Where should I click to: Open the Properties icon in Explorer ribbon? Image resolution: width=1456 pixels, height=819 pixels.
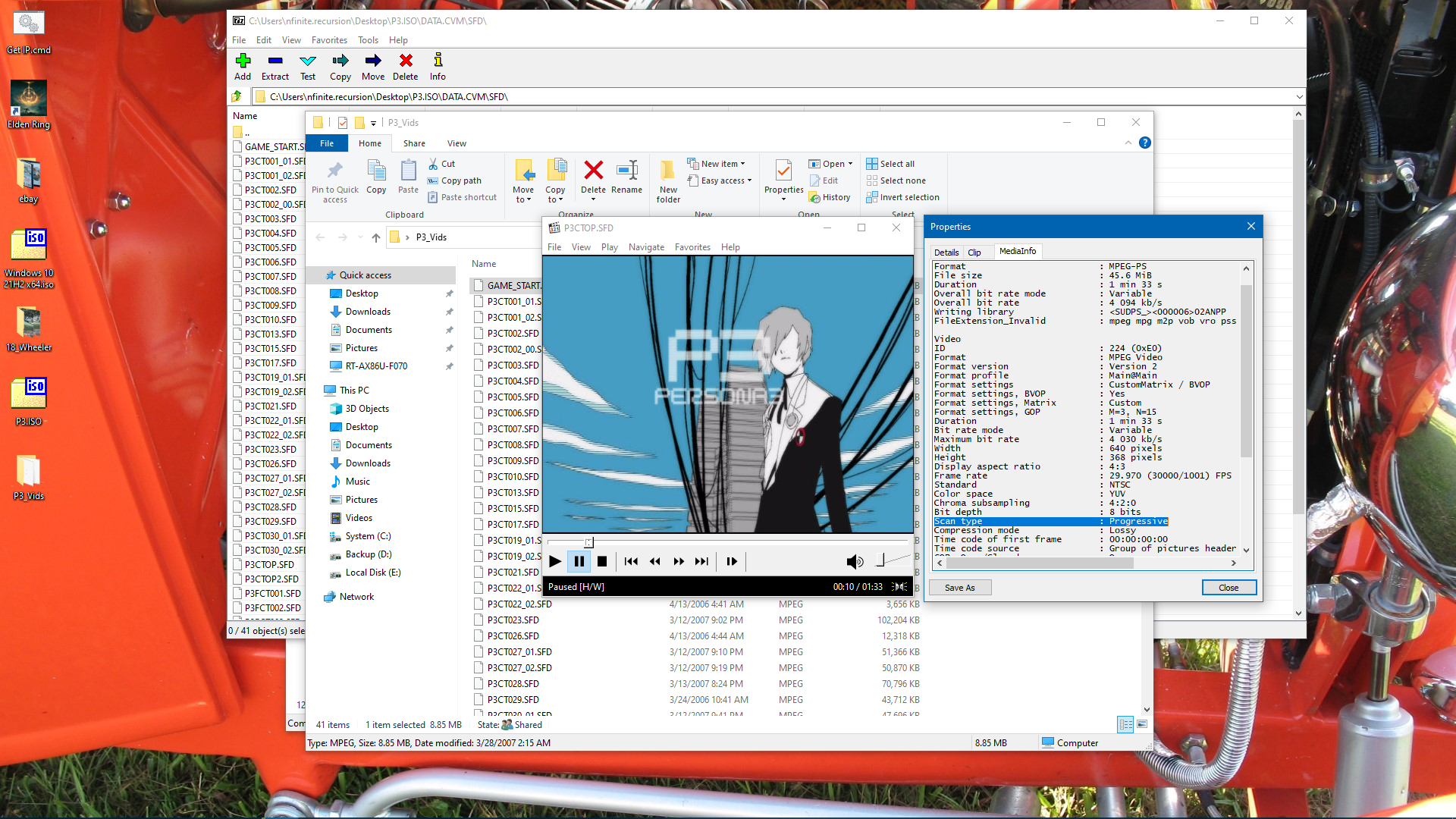pyautogui.click(x=783, y=176)
